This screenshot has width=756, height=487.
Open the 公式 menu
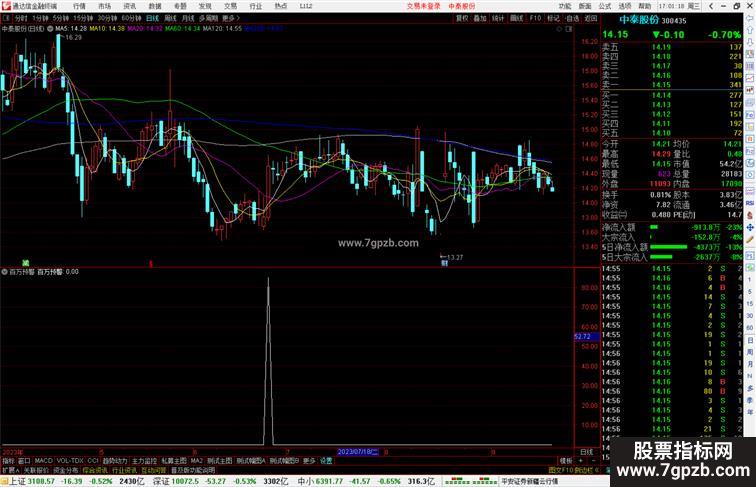[605, 6]
